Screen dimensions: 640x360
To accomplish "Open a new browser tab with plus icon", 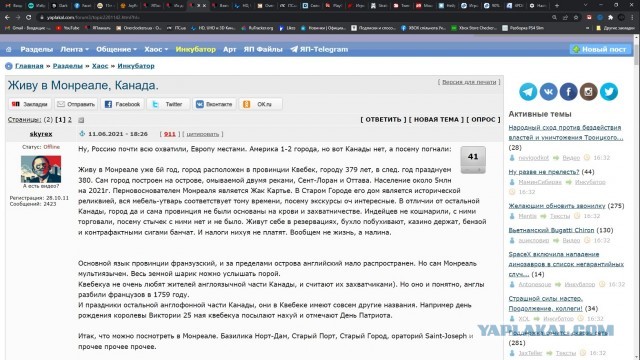I will click(557, 6).
